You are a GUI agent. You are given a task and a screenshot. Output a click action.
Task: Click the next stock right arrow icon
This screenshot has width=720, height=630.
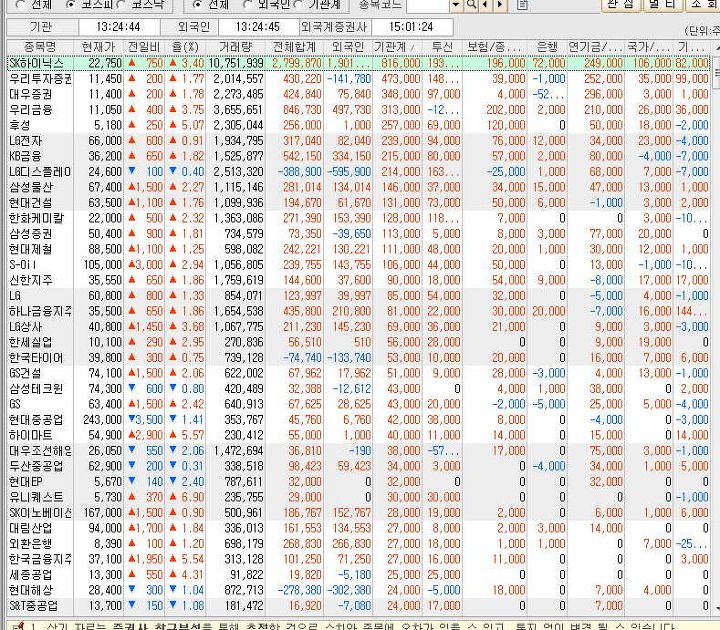500,5
